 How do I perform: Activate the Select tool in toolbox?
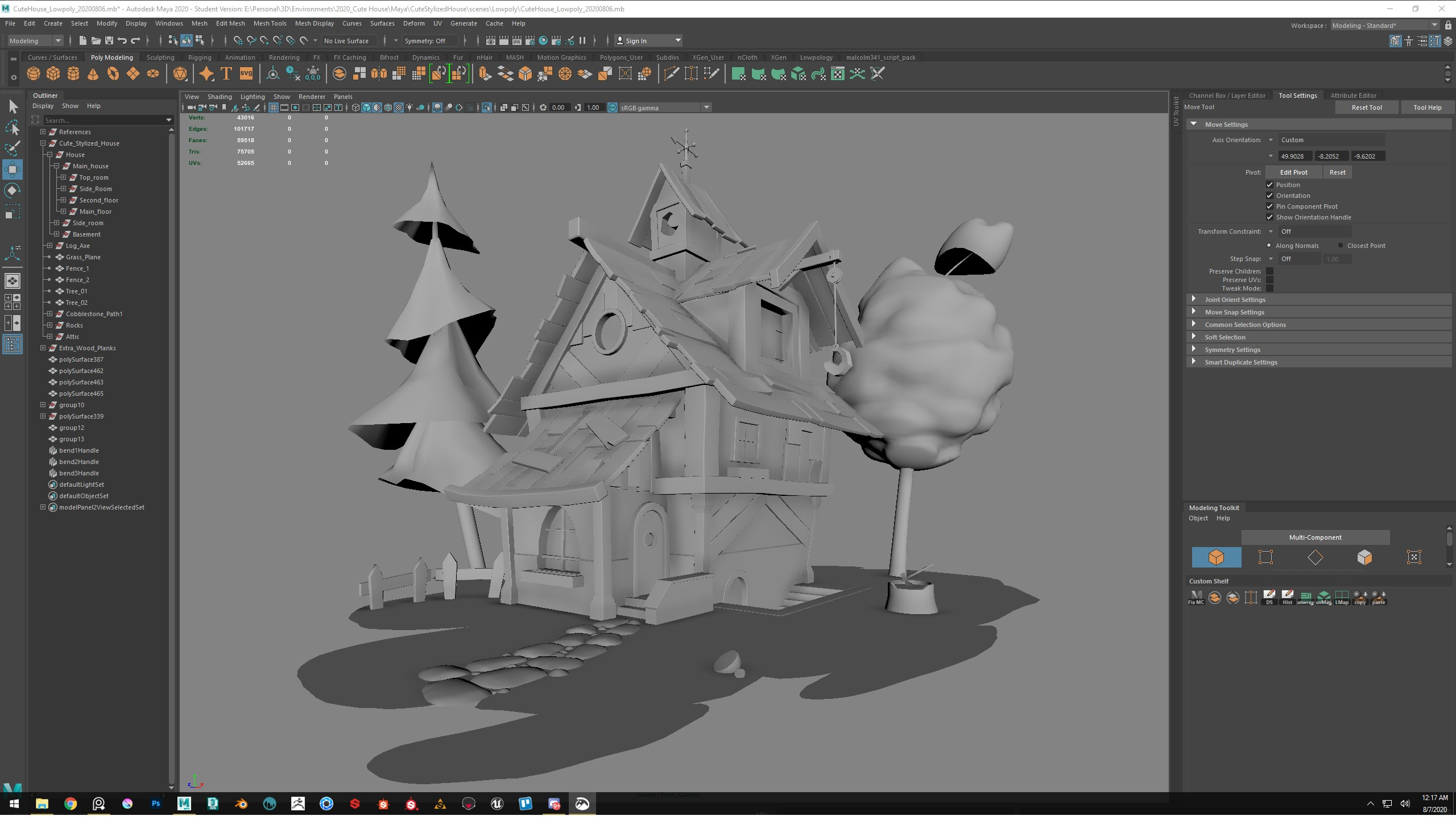pos(13,107)
